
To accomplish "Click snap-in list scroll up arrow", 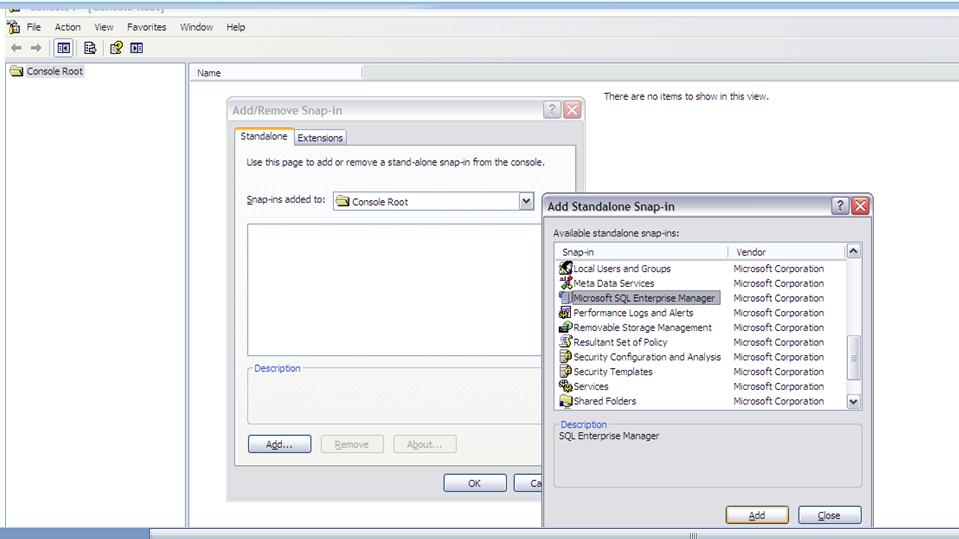I will coord(853,251).
